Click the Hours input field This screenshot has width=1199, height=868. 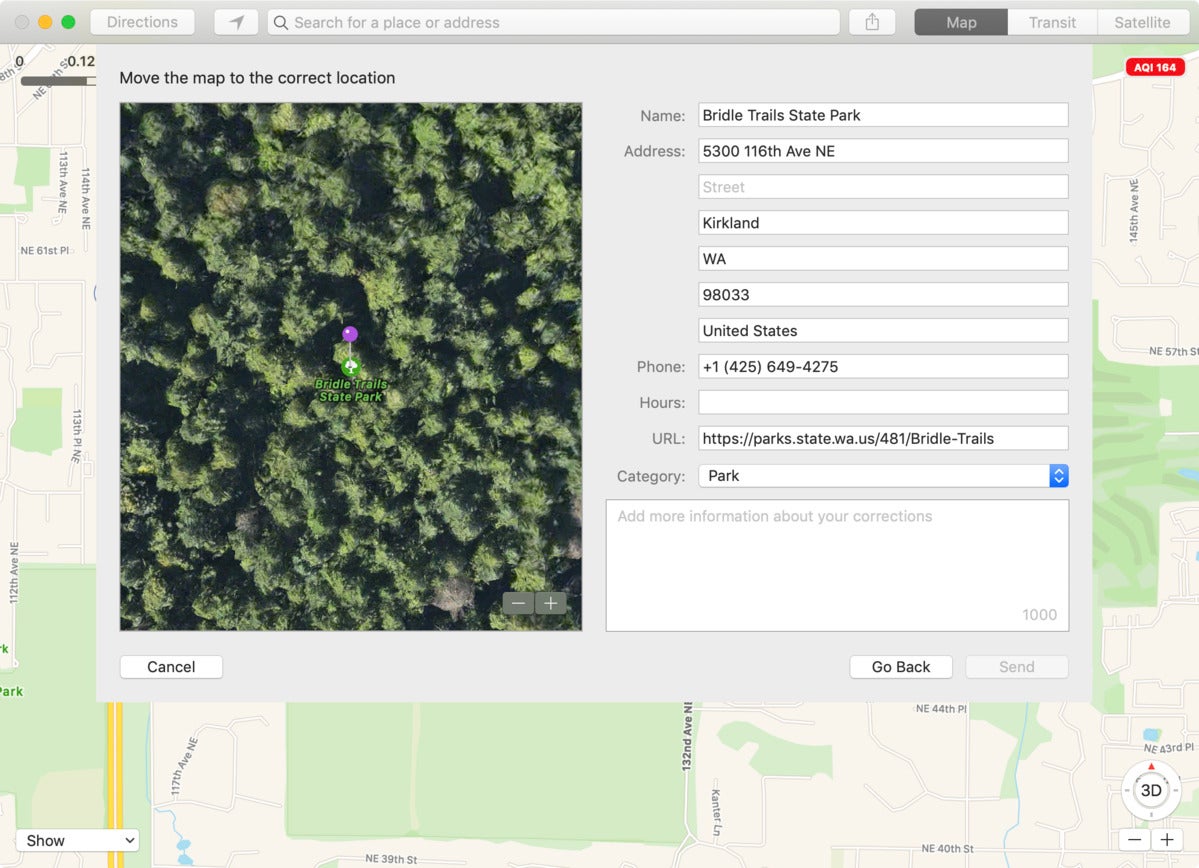883,402
